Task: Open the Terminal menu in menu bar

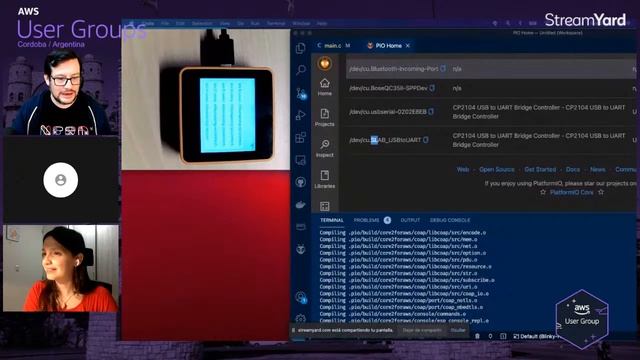Action: click(276, 23)
